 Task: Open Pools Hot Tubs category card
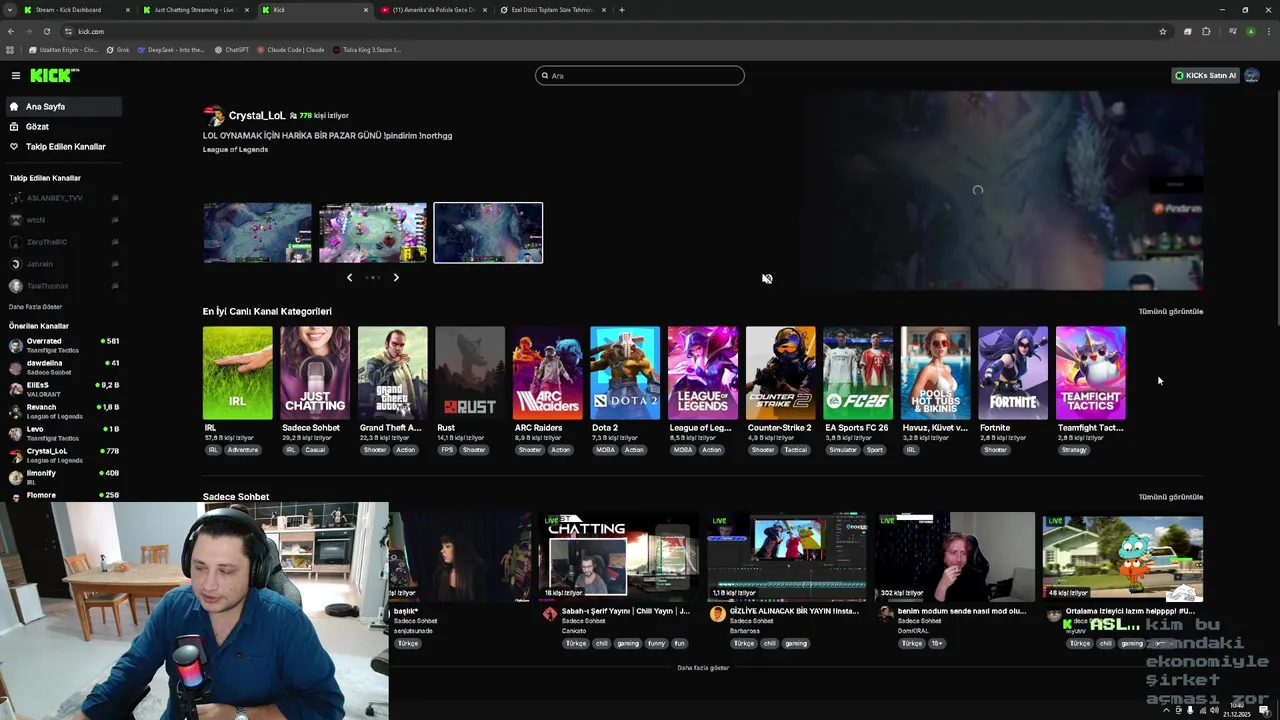[x=936, y=373]
